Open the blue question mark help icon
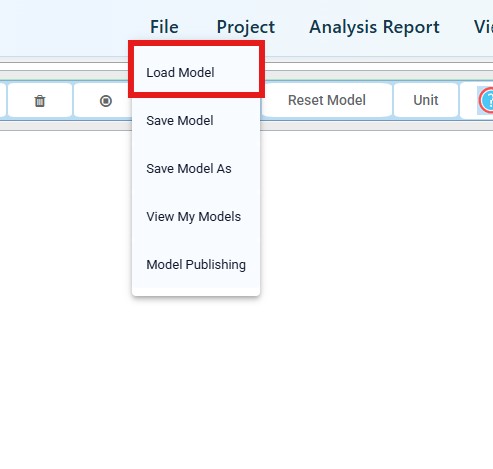This screenshot has width=493, height=469. coord(486,100)
